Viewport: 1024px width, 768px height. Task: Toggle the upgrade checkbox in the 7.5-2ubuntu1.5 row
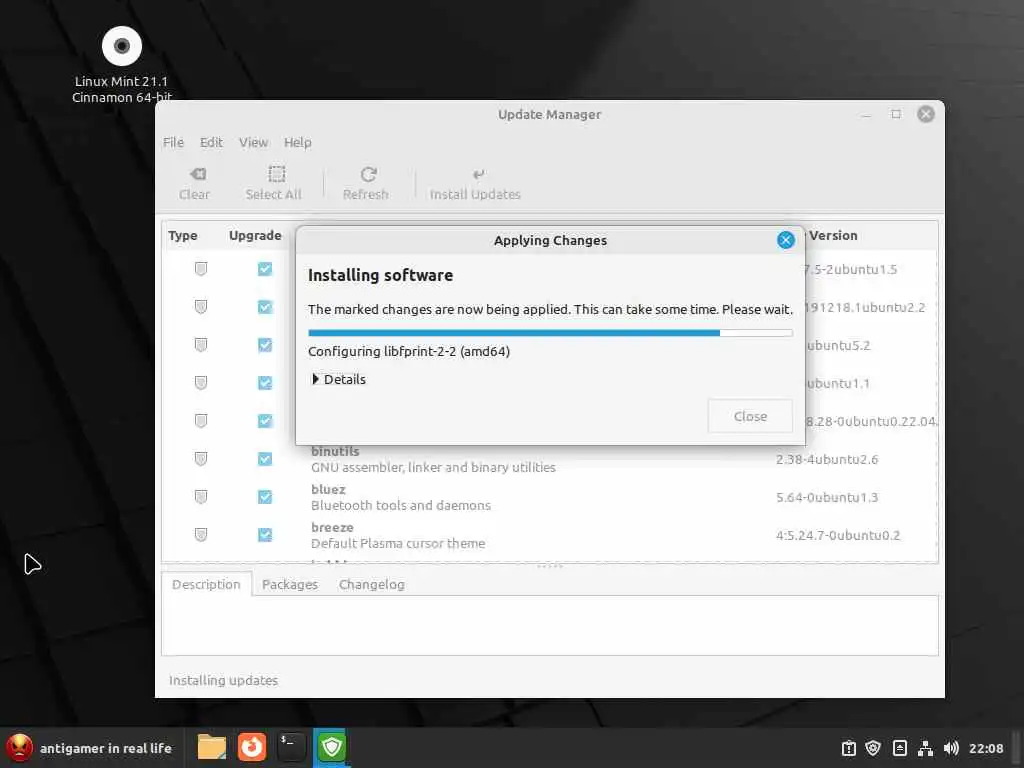point(264,268)
